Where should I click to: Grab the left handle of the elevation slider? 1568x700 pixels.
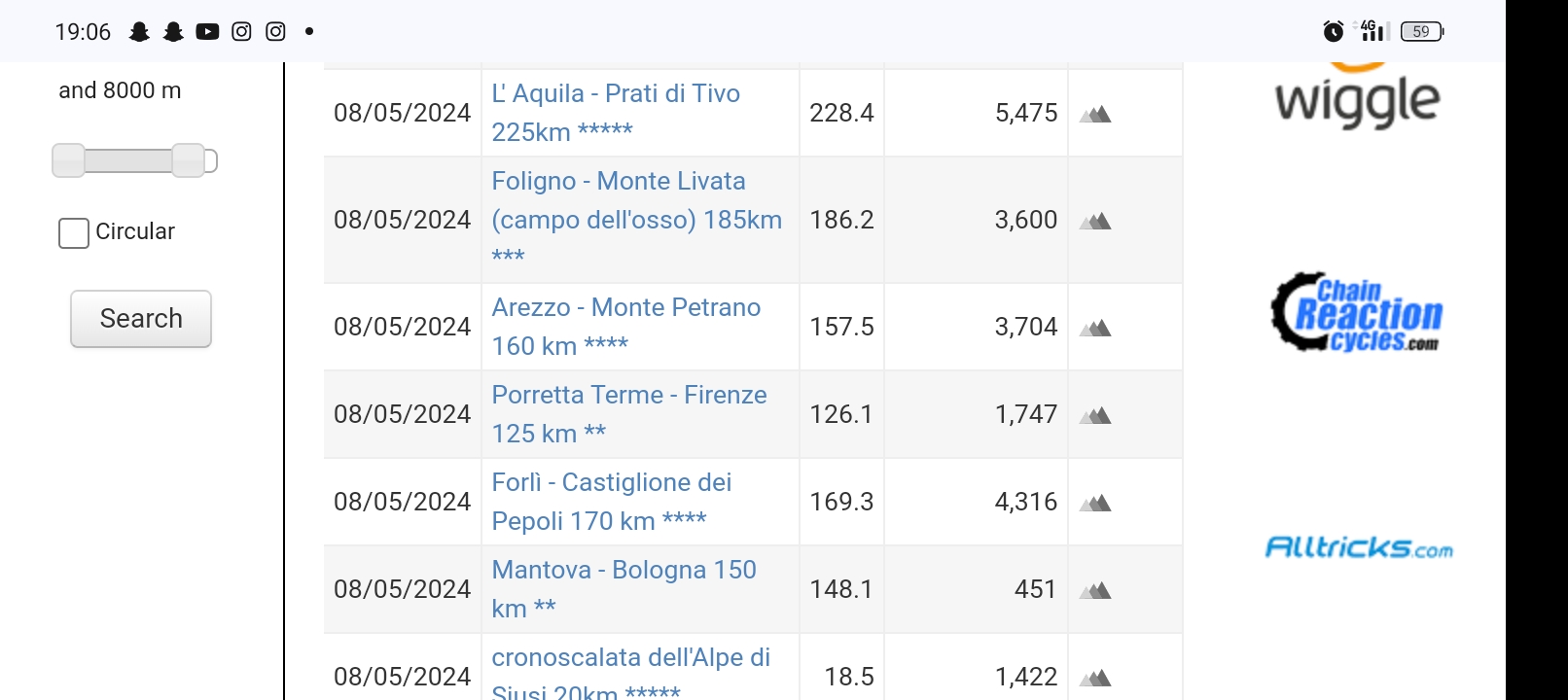pyautogui.click(x=68, y=160)
